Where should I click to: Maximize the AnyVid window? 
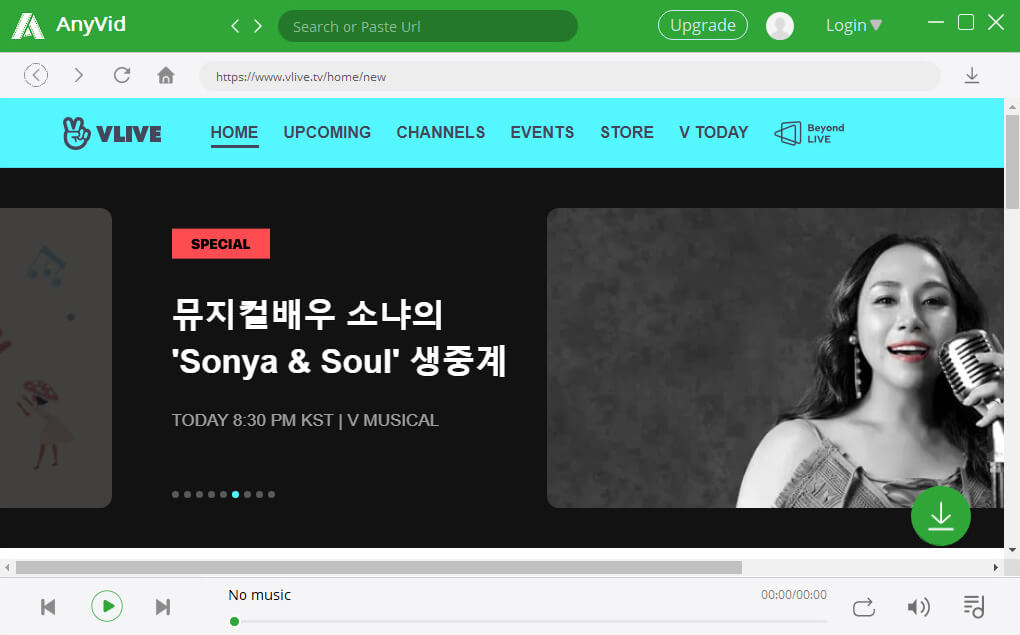point(966,22)
